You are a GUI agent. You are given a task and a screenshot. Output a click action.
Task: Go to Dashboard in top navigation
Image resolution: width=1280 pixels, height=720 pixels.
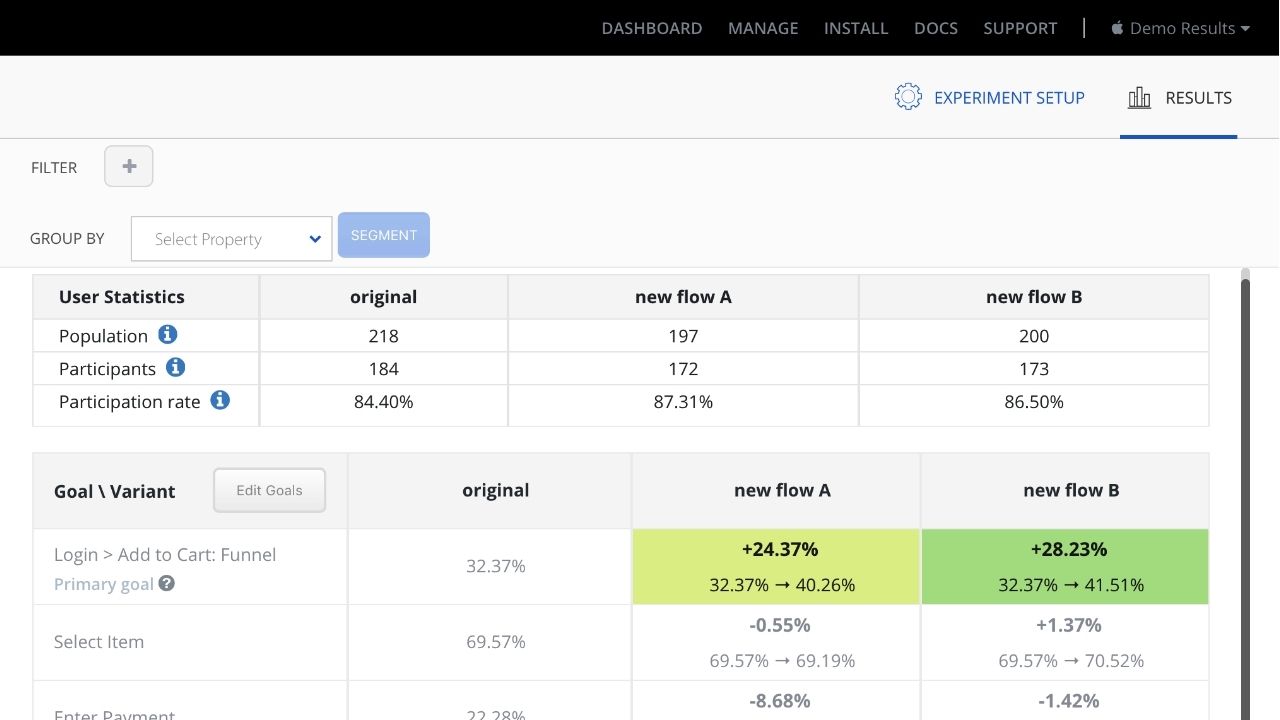click(652, 28)
